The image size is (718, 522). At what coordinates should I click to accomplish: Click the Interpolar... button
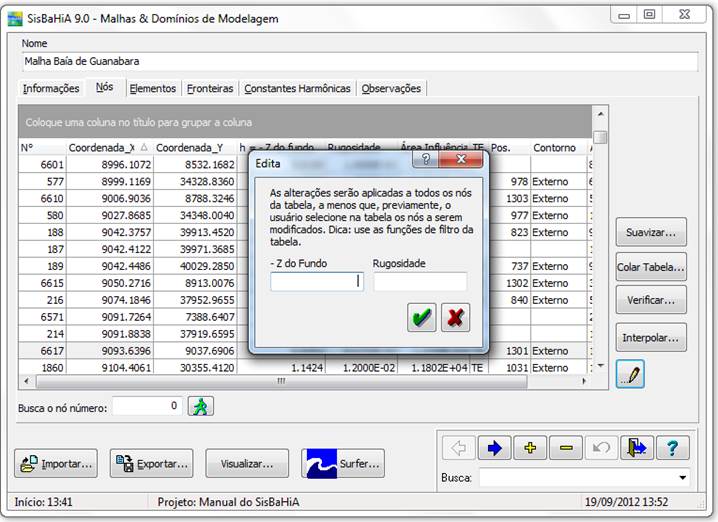click(651, 337)
